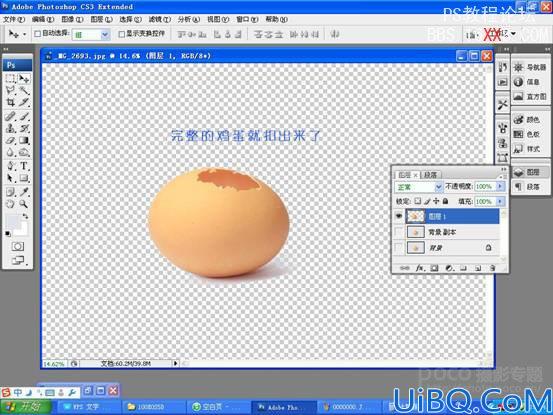Open auto-select target dropdown in options bar

pos(91,34)
